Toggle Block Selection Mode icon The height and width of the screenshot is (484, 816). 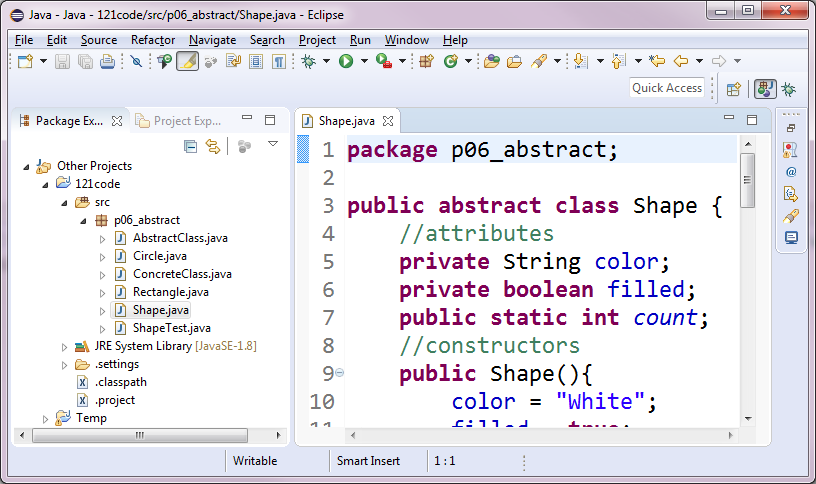coord(256,61)
